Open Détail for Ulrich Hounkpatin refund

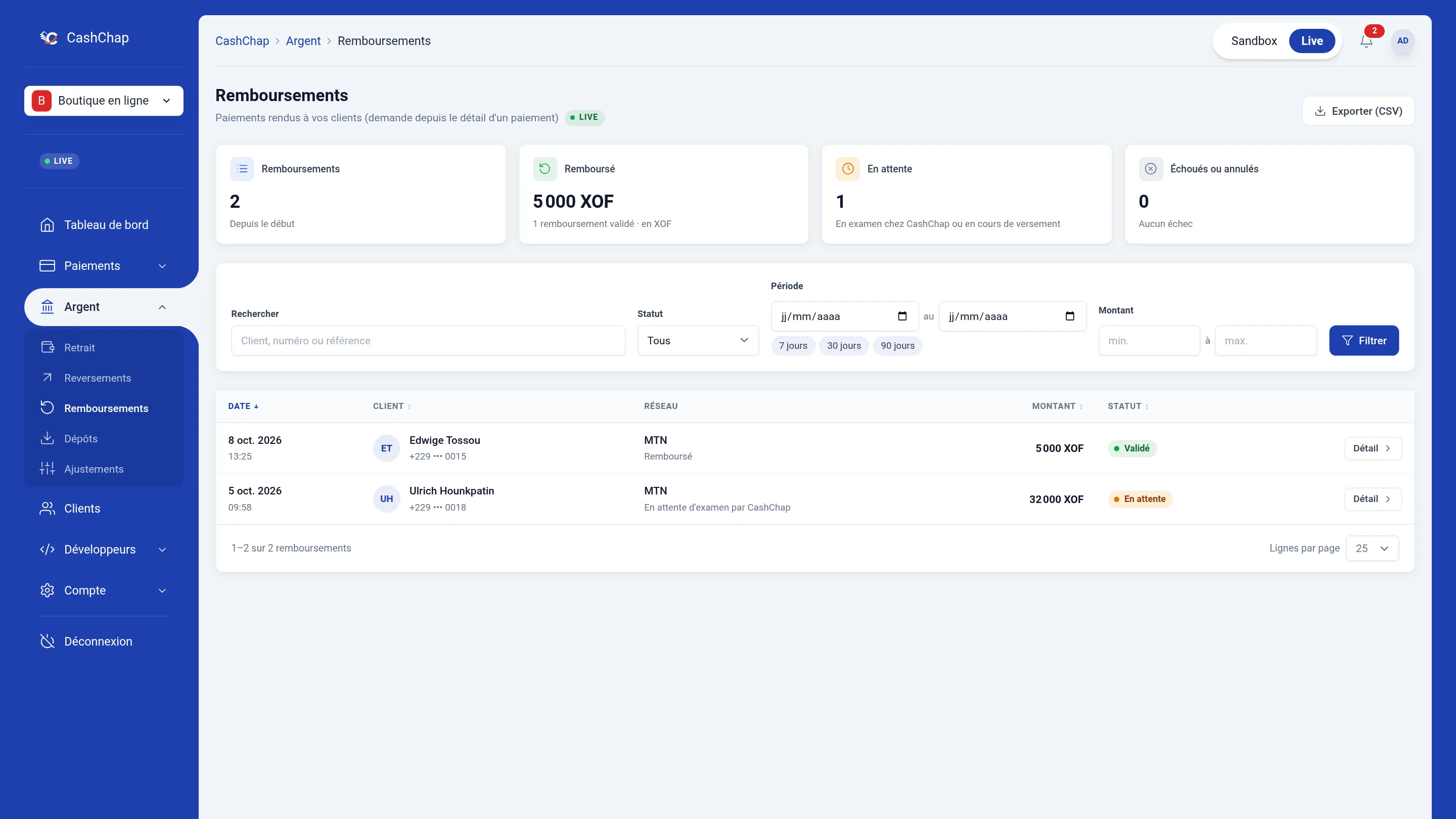[x=1373, y=499]
